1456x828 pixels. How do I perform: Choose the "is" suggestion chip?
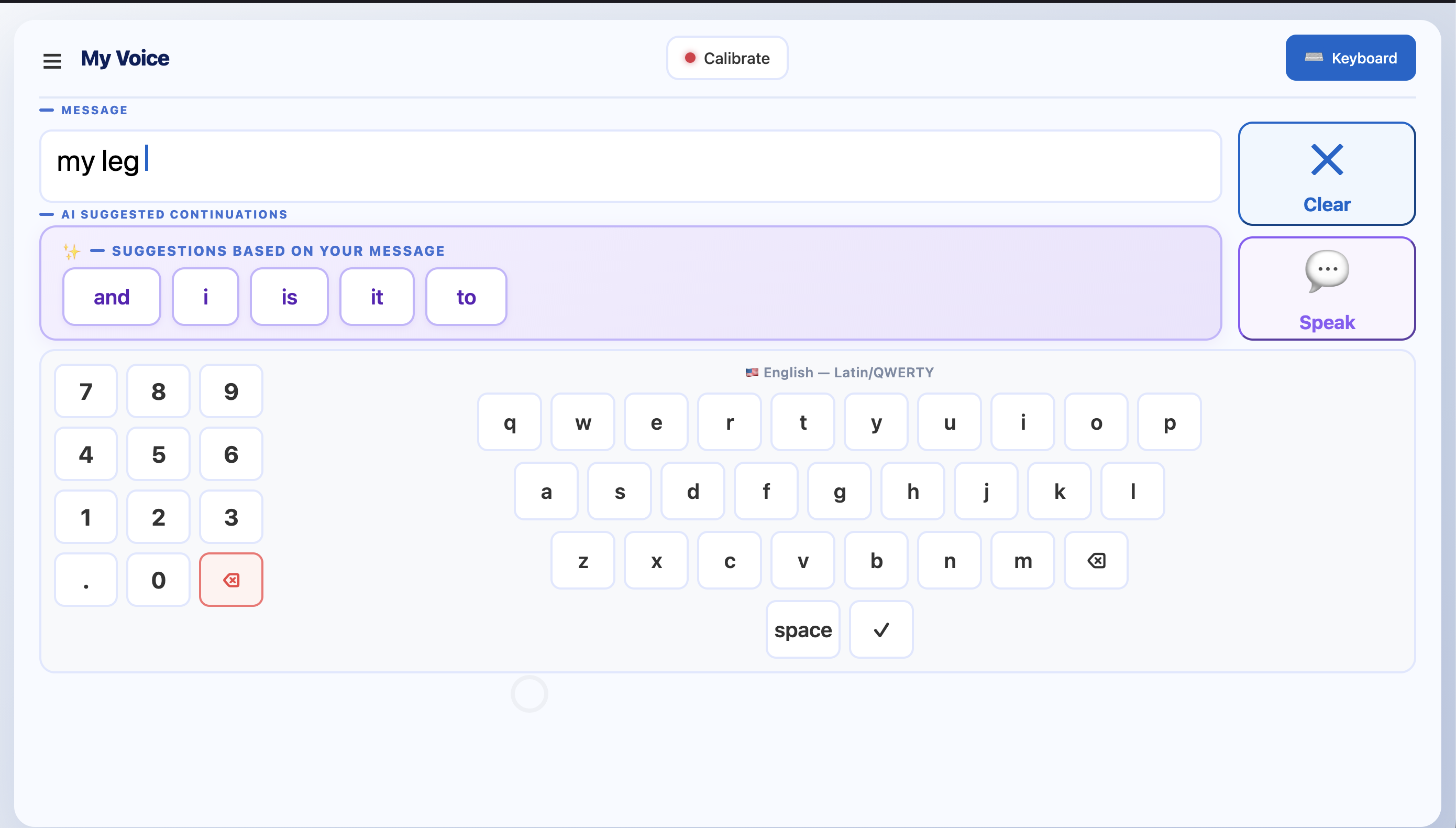(289, 297)
